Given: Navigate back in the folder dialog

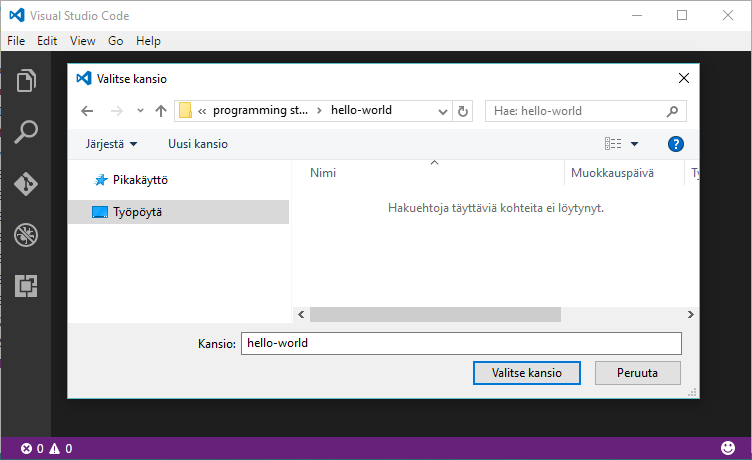Looking at the screenshot, I should click(87, 111).
